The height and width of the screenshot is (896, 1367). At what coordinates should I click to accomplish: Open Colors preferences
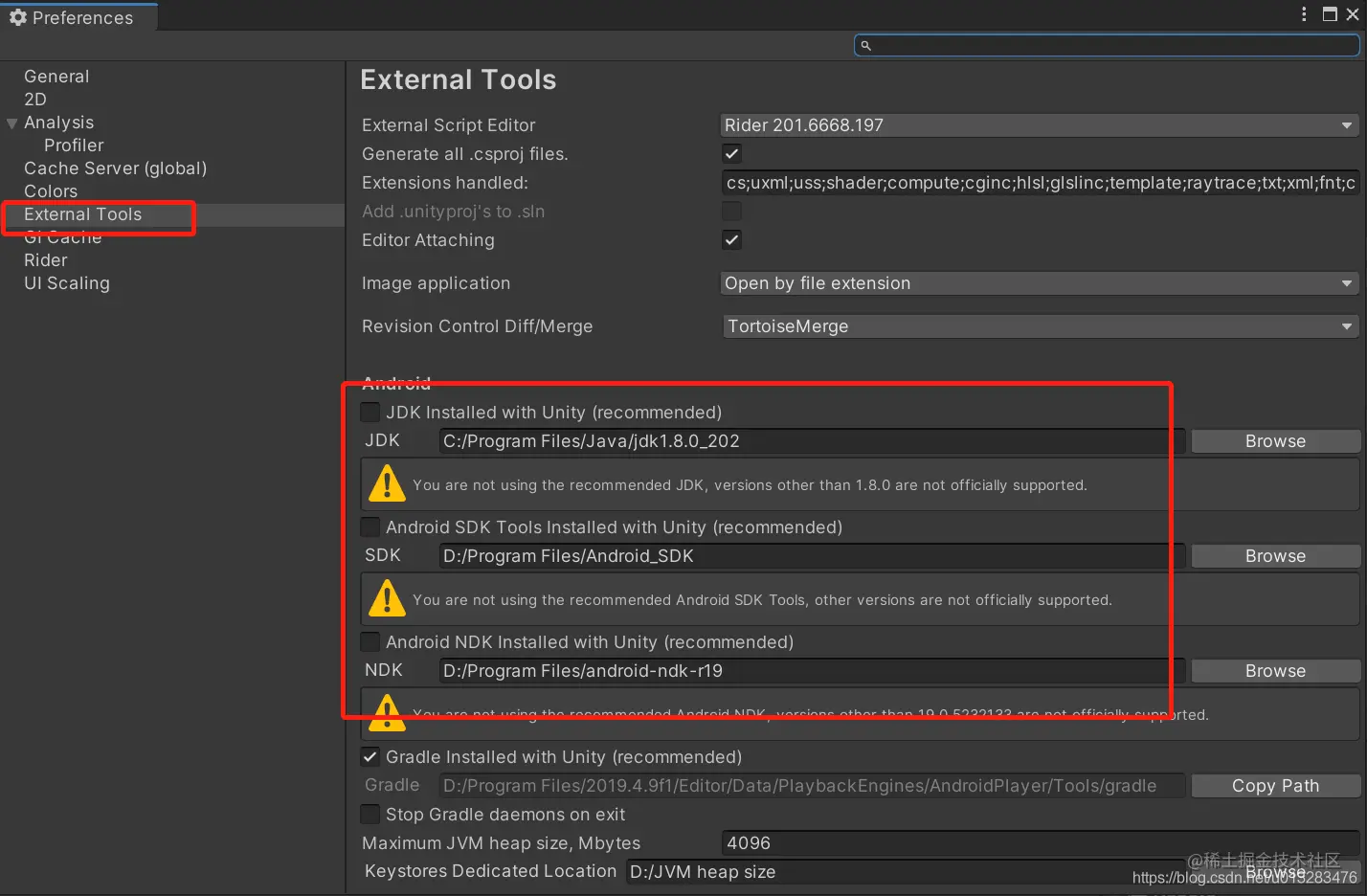point(51,191)
